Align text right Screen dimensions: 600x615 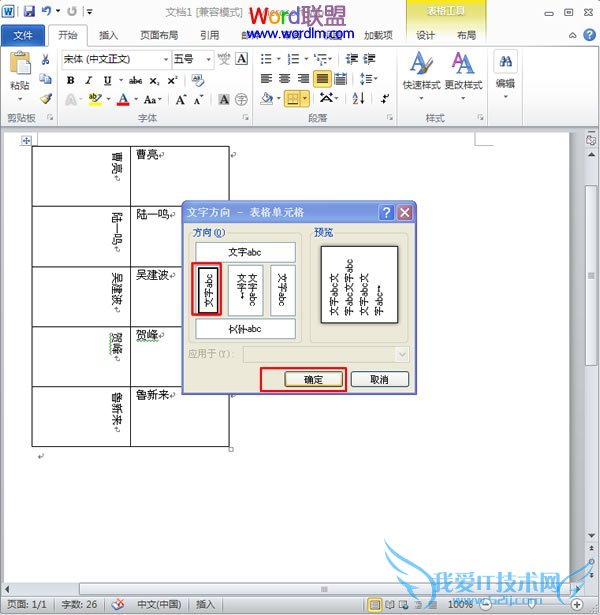coord(303,79)
